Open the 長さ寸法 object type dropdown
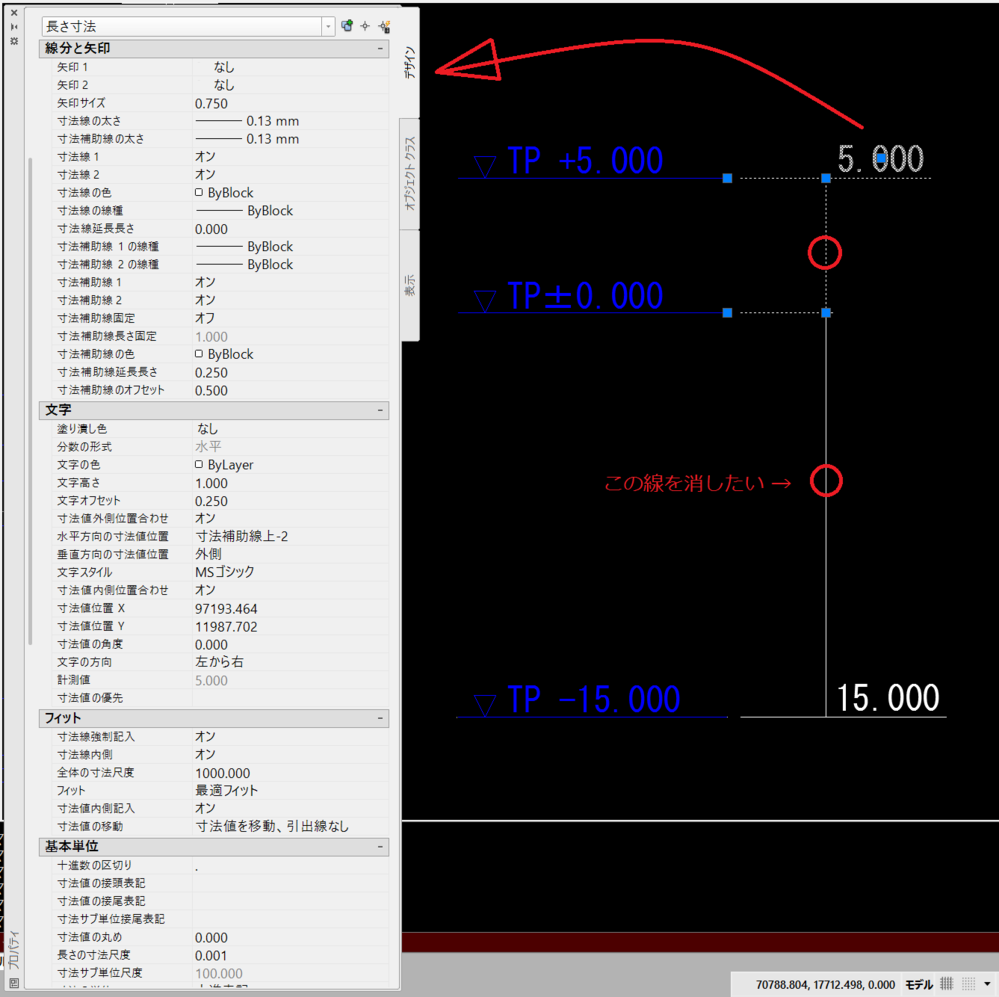 (328, 26)
